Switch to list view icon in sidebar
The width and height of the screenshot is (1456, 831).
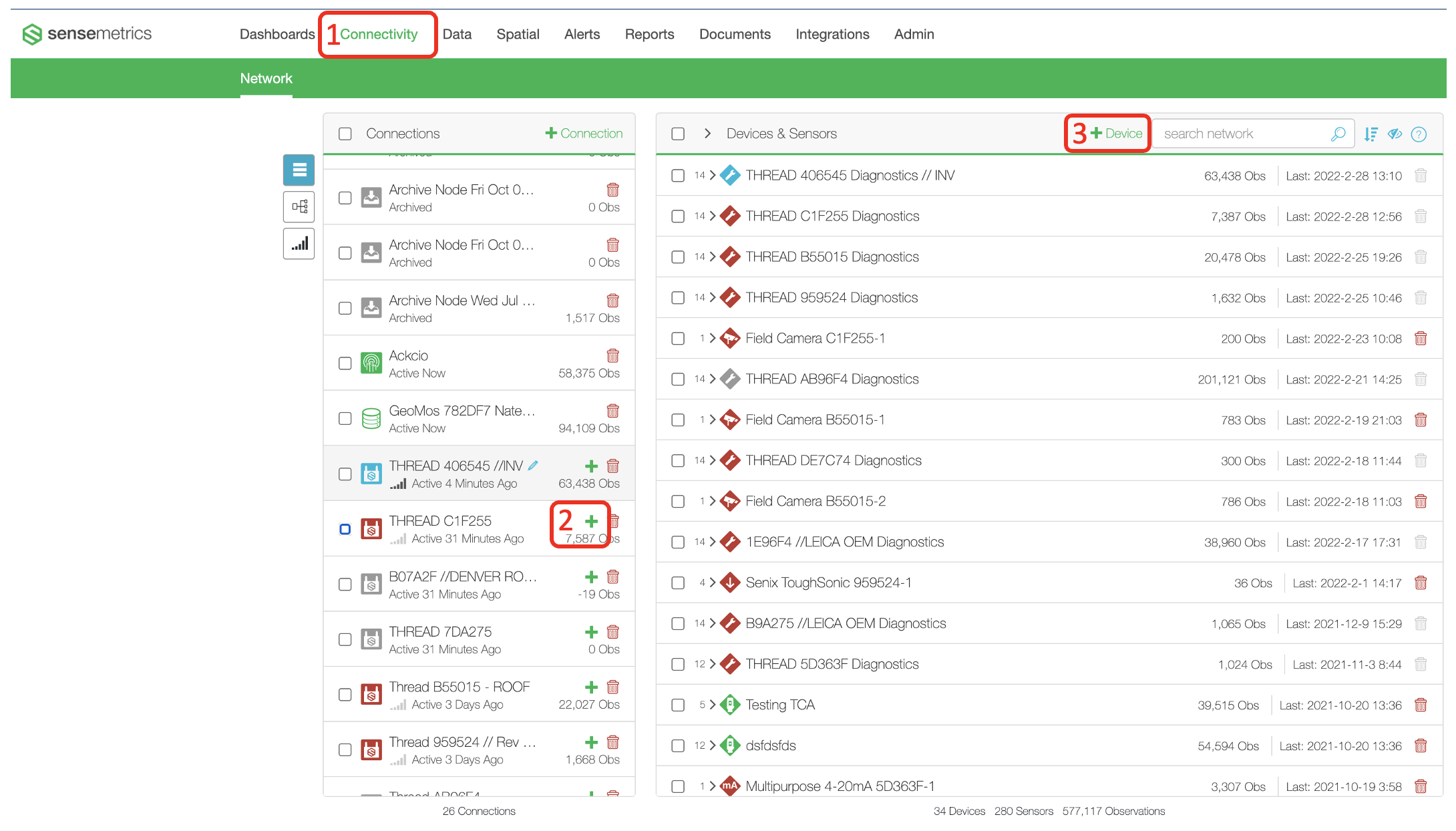299,170
